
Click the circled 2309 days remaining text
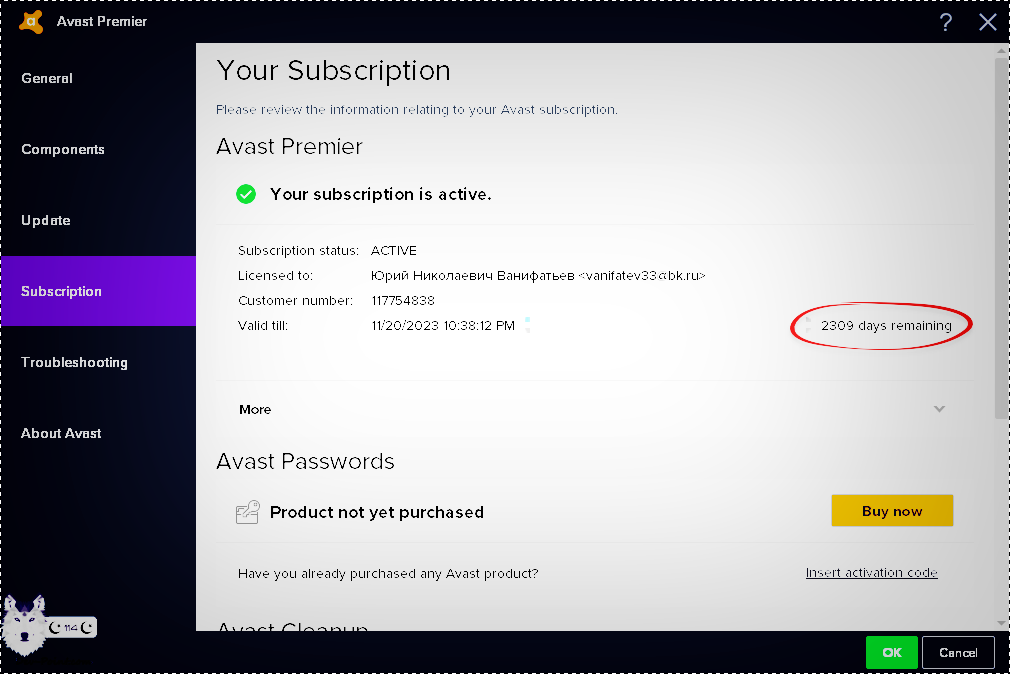[x=886, y=326]
